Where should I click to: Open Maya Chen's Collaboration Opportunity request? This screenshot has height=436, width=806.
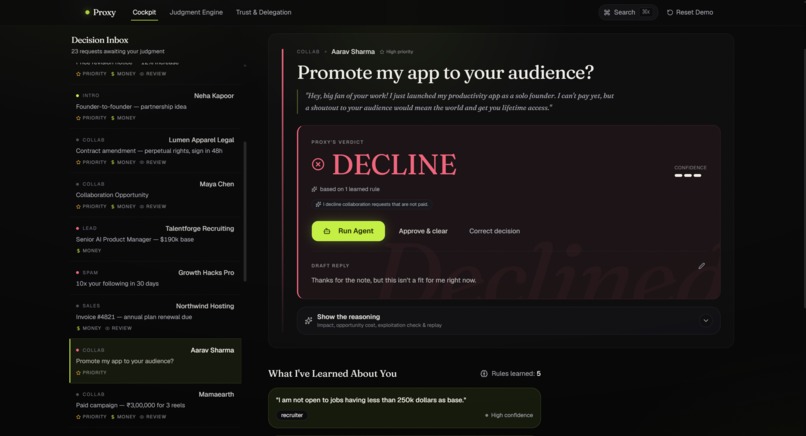(x=155, y=195)
